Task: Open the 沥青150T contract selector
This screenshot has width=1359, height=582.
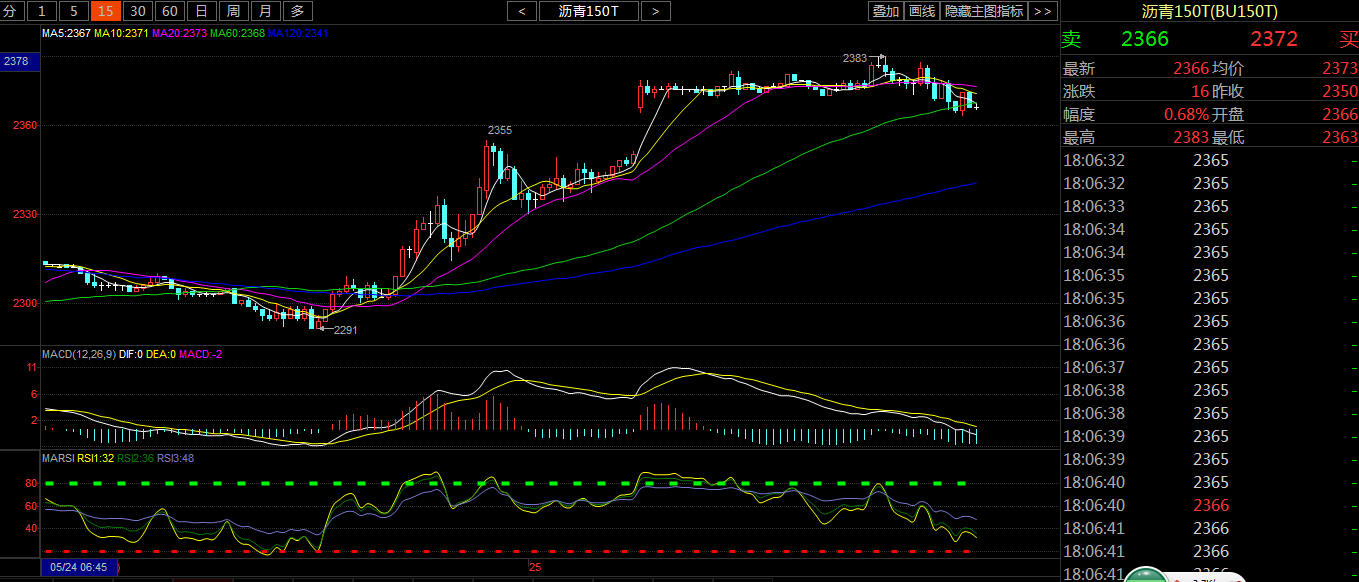Action: (x=587, y=11)
